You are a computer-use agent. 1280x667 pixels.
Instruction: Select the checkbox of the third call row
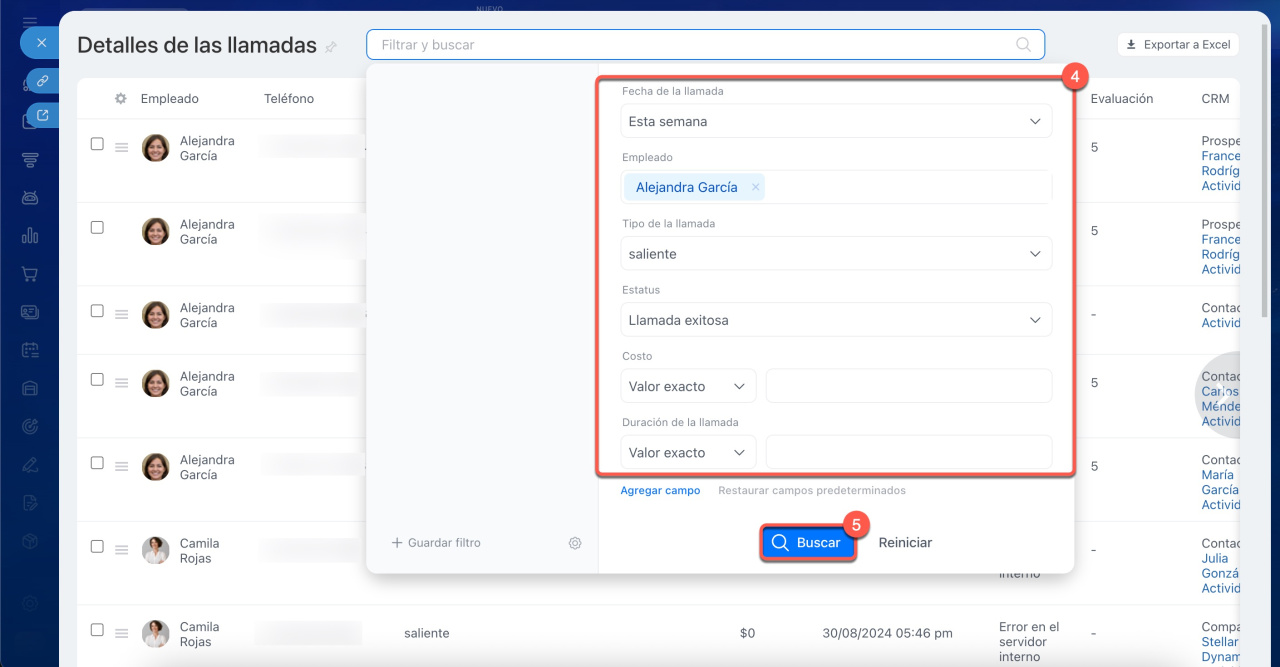(x=97, y=311)
